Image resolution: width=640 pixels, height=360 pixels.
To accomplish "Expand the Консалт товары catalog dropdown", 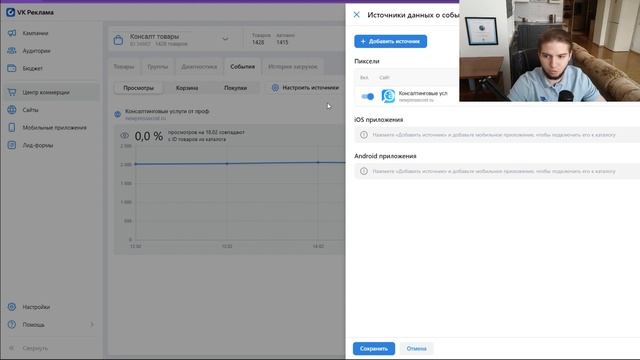I will pyautogui.click(x=225, y=39).
